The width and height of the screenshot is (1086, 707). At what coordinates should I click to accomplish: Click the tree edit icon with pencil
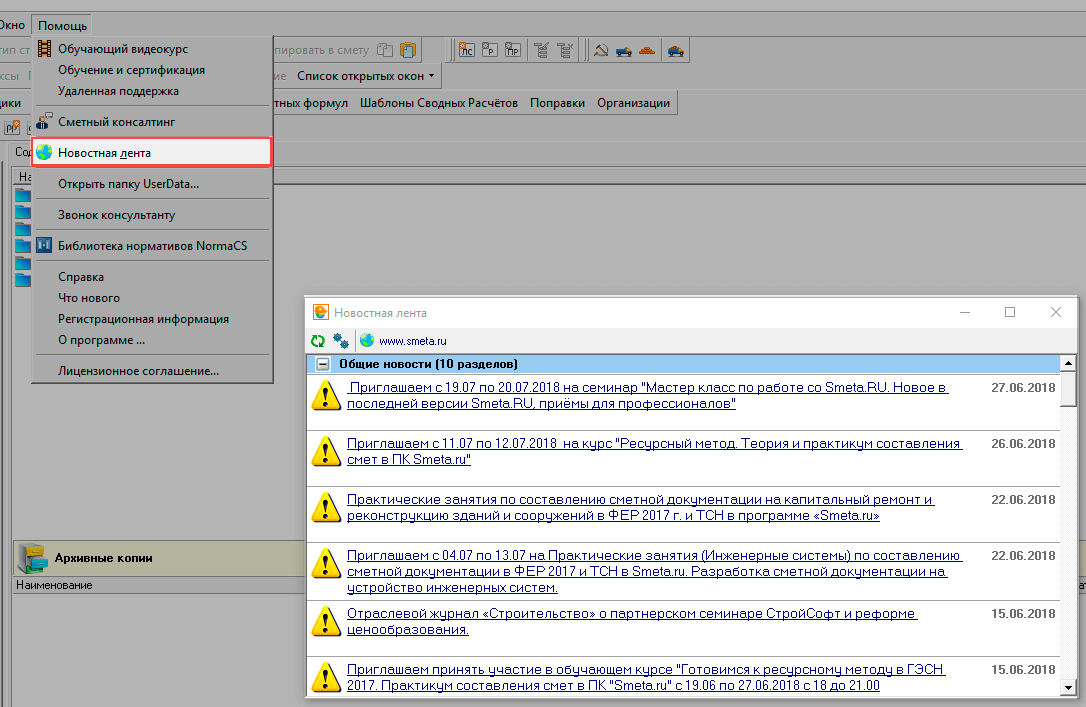pyautogui.click(x=542, y=50)
